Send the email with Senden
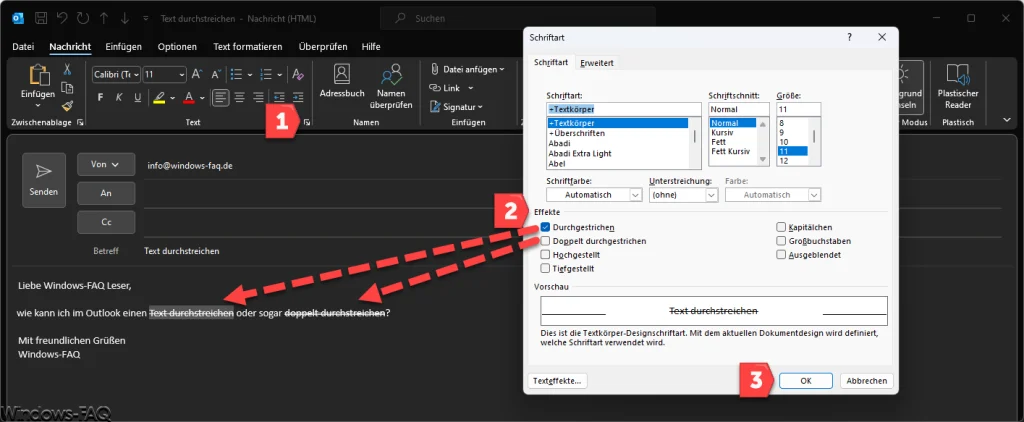This screenshot has height=422, width=1024. (44, 180)
